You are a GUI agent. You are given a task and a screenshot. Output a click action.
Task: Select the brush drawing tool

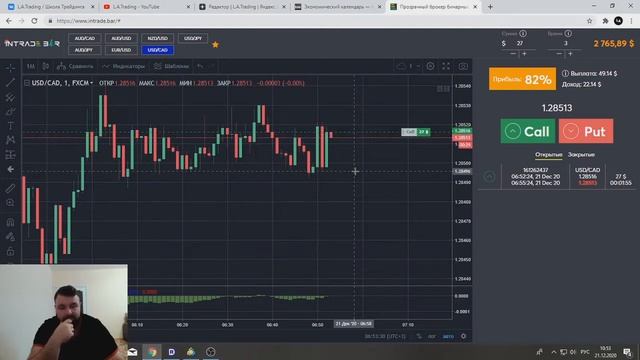[10, 111]
